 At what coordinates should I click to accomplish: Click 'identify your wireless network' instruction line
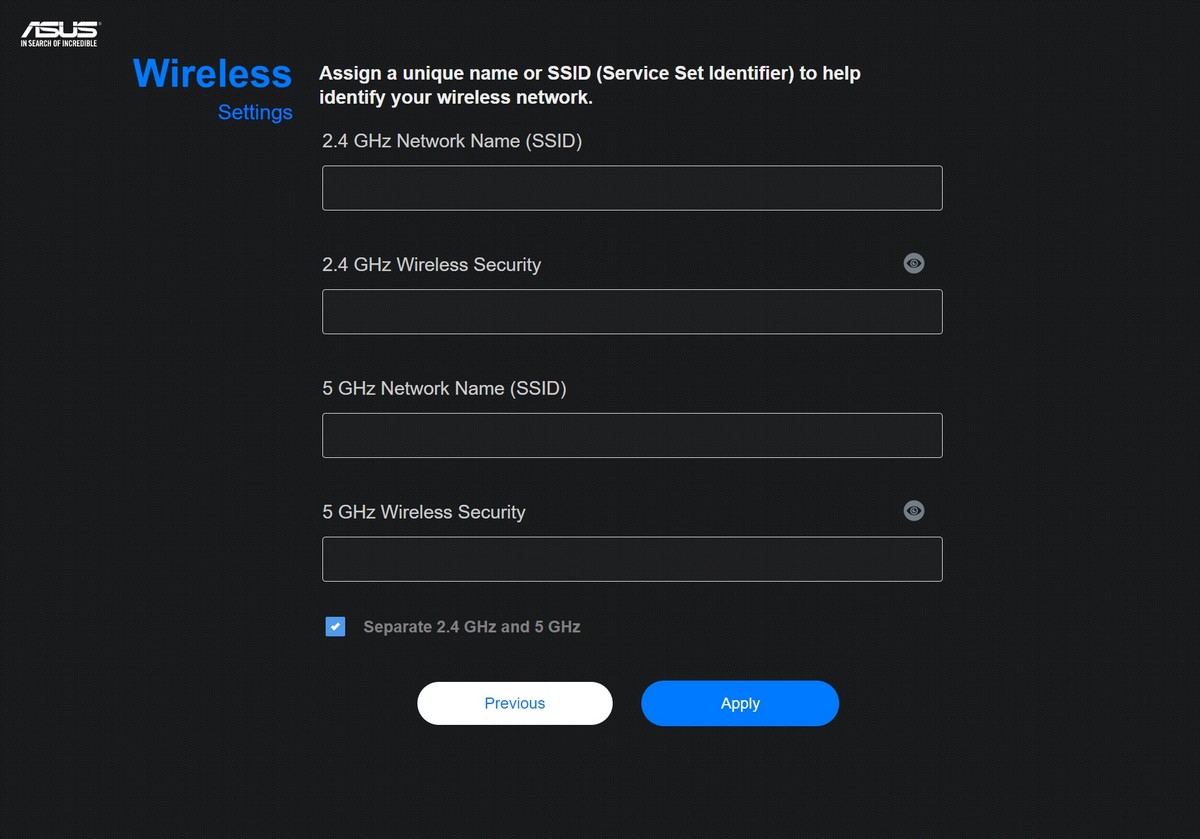456,98
